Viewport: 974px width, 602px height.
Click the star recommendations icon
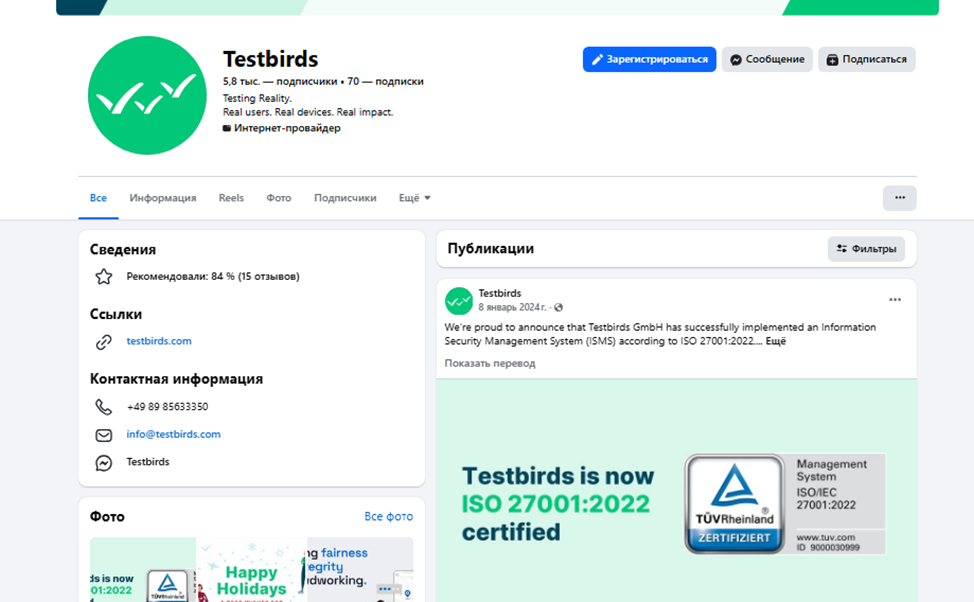[x=104, y=276]
